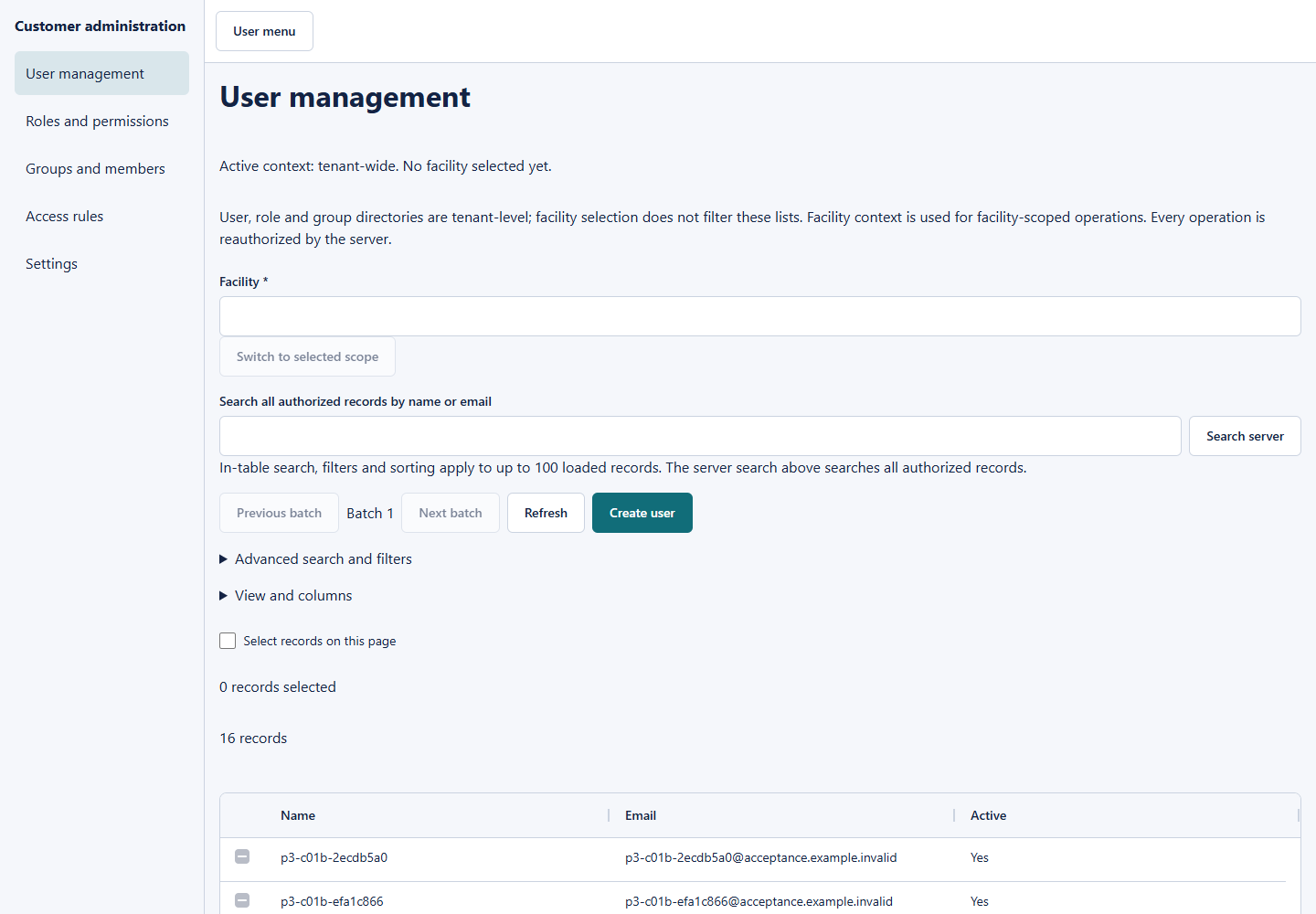The image size is (1316, 914).
Task: Refresh the user list
Action: (x=546, y=513)
